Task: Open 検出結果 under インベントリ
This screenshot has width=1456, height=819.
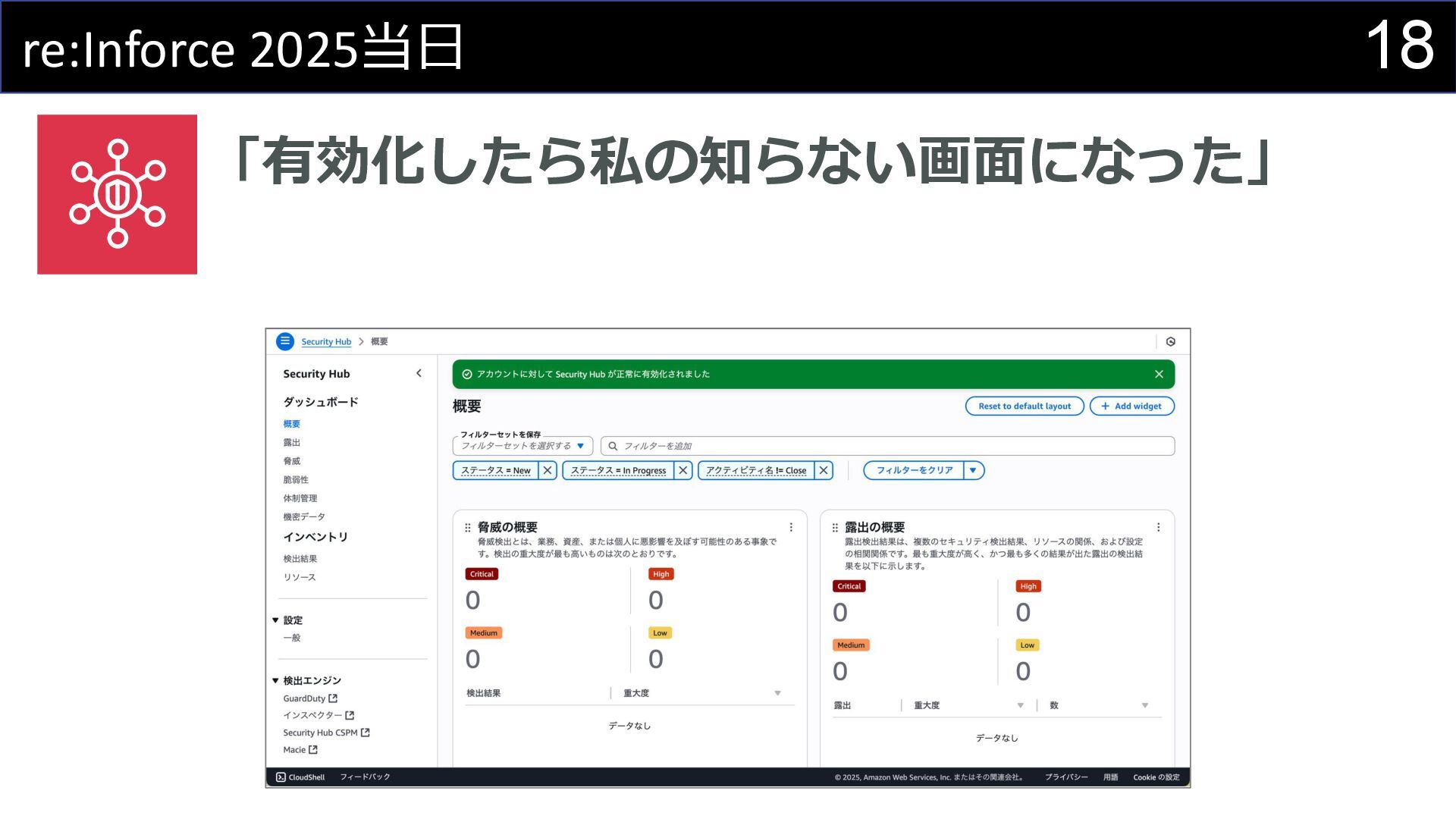Action: [300, 559]
